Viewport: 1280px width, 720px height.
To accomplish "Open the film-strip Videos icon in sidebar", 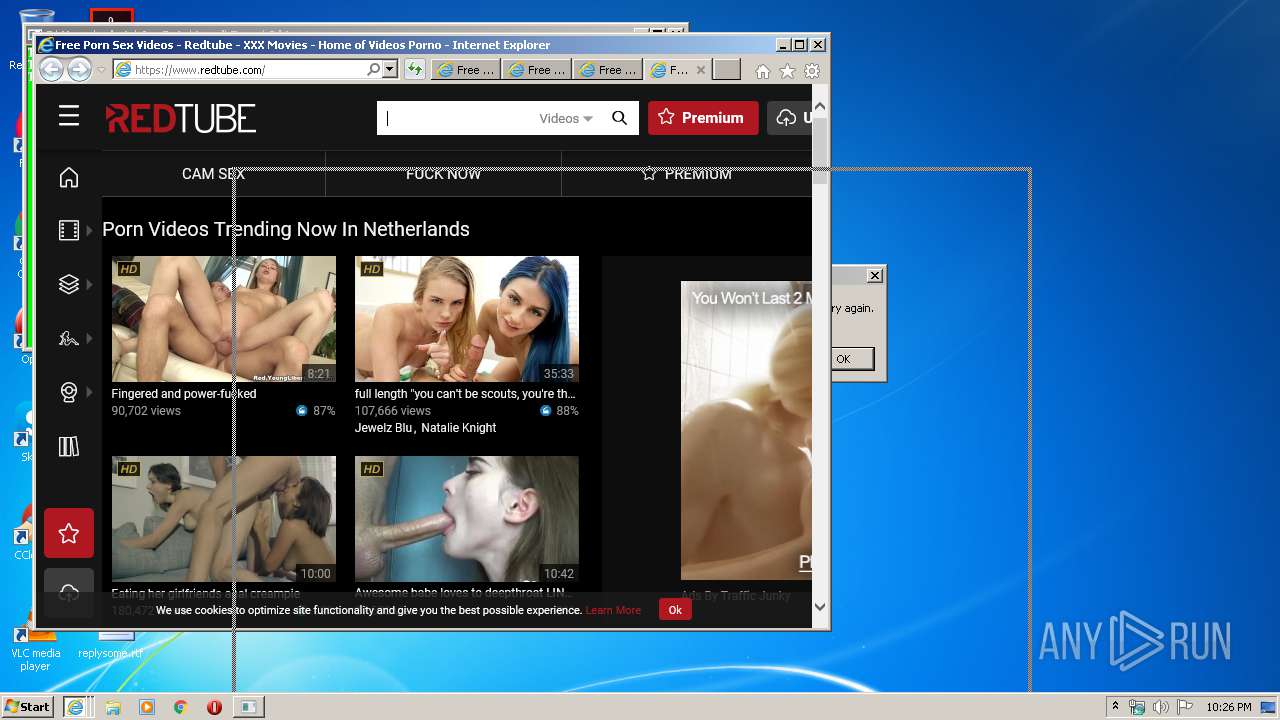I will (69, 231).
